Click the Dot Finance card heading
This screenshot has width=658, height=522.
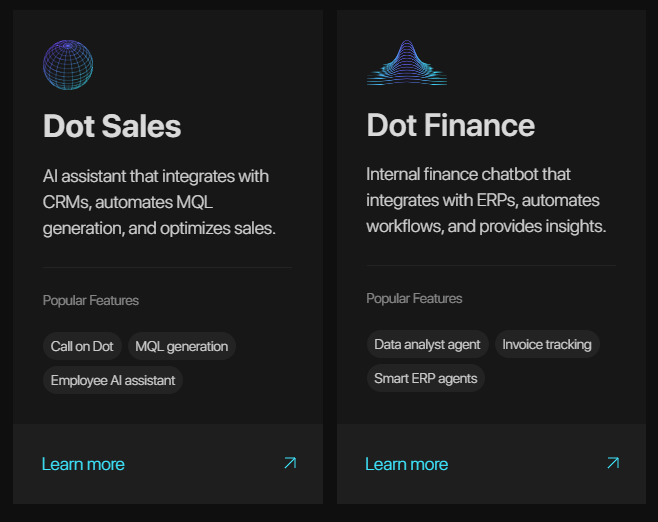coord(450,125)
